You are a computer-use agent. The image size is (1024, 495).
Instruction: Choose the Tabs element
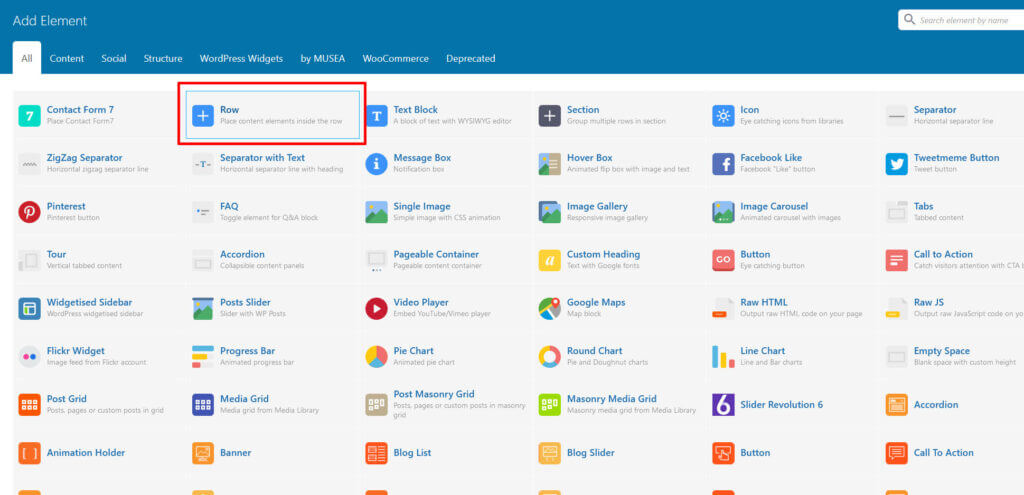952,212
